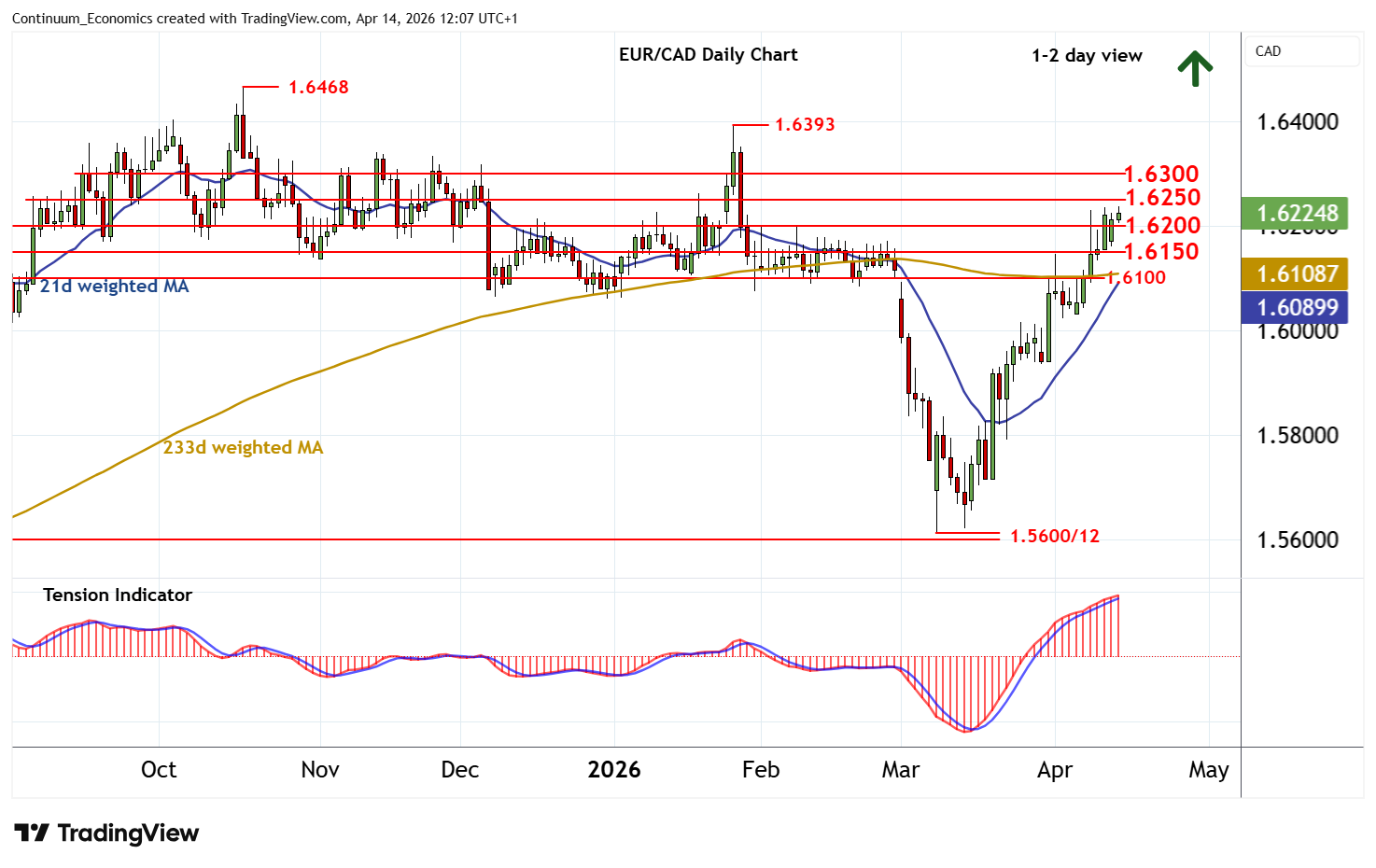Image resolution: width=1376 pixels, height=868 pixels.
Task: Click the 1-2 day view label
Action: (x=1087, y=55)
